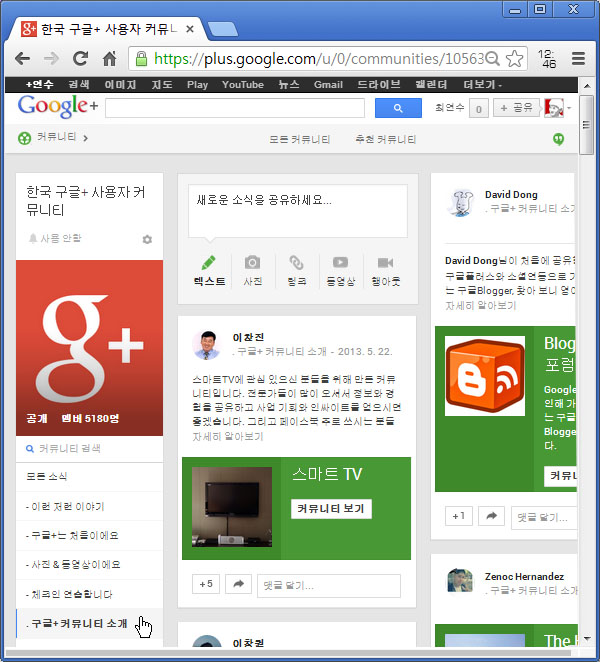The height and width of the screenshot is (662, 600).
Task: Open the community settings gear
Action: point(147,239)
